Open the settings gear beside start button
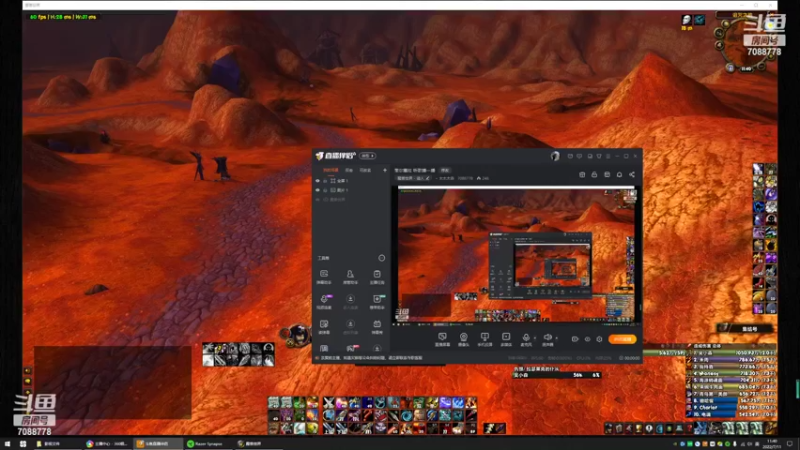800x450 pixels. tap(599, 339)
